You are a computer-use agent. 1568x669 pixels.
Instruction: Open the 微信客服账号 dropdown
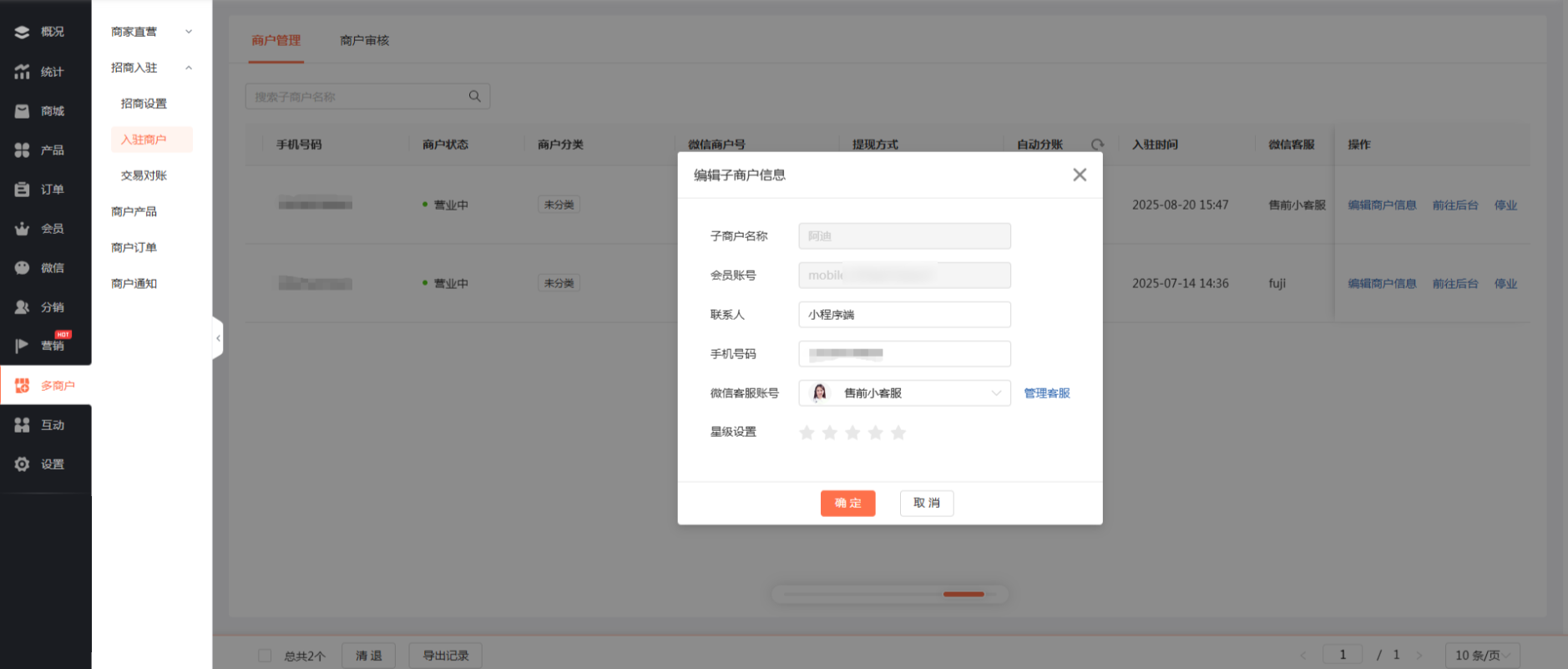point(904,393)
